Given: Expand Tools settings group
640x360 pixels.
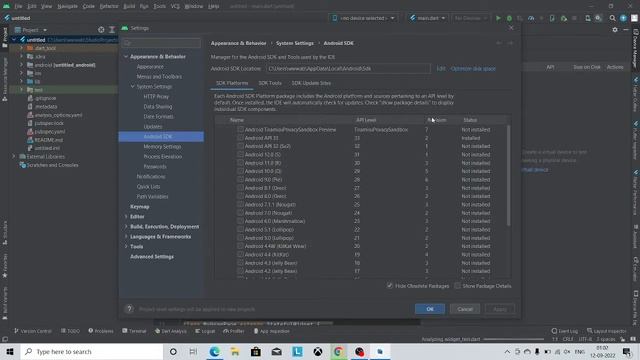Looking at the screenshot, I should [x=126, y=247].
